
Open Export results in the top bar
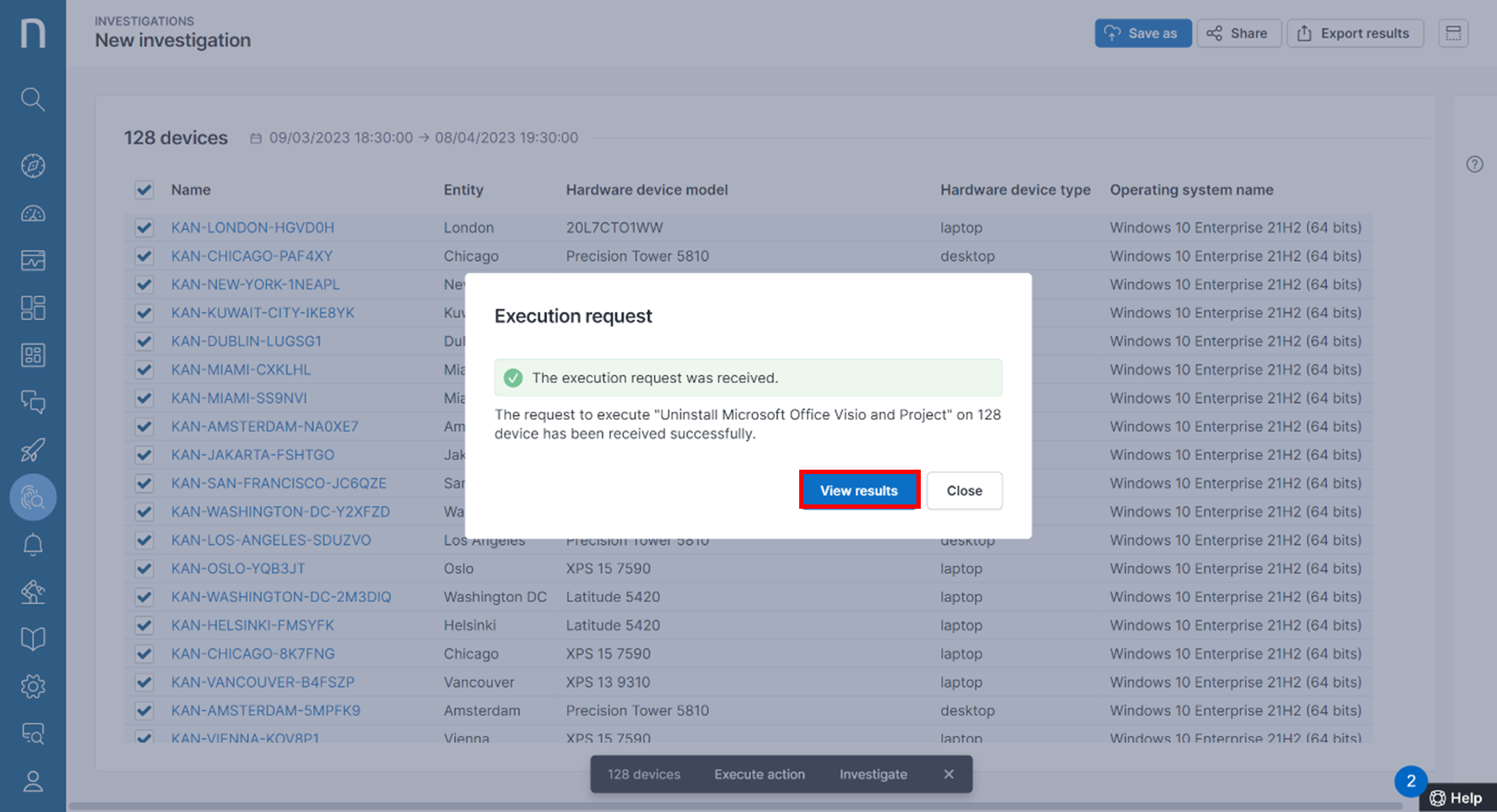tap(1354, 33)
